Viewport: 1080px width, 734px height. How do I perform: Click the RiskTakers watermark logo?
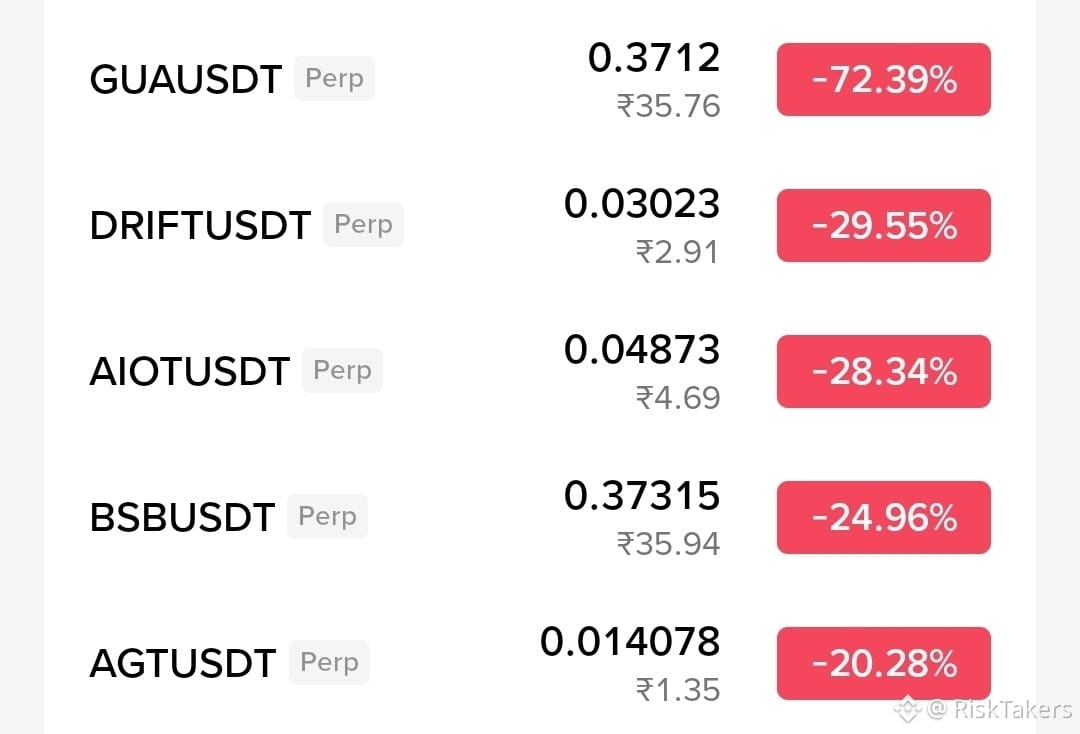coord(907,709)
